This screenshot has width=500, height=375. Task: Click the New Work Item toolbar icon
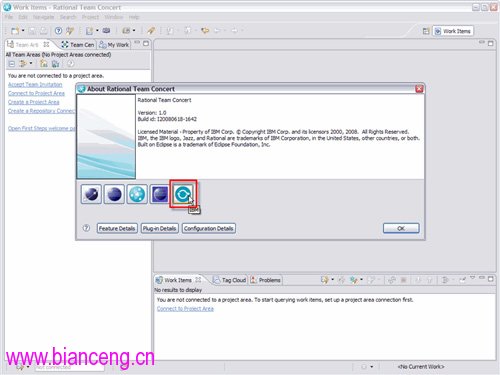(x=89, y=31)
